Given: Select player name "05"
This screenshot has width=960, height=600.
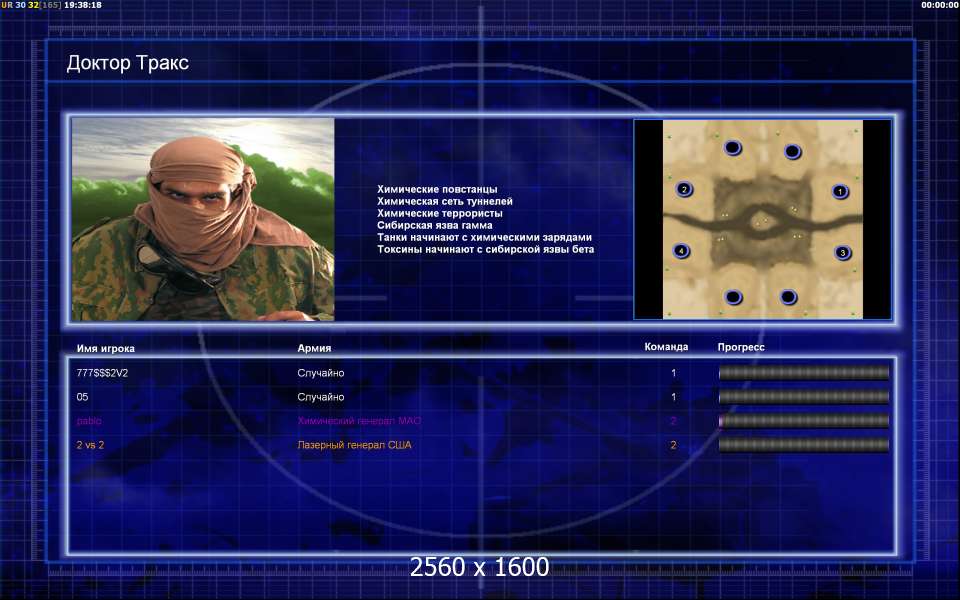Looking at the screenshot, I should click(82, 397).
